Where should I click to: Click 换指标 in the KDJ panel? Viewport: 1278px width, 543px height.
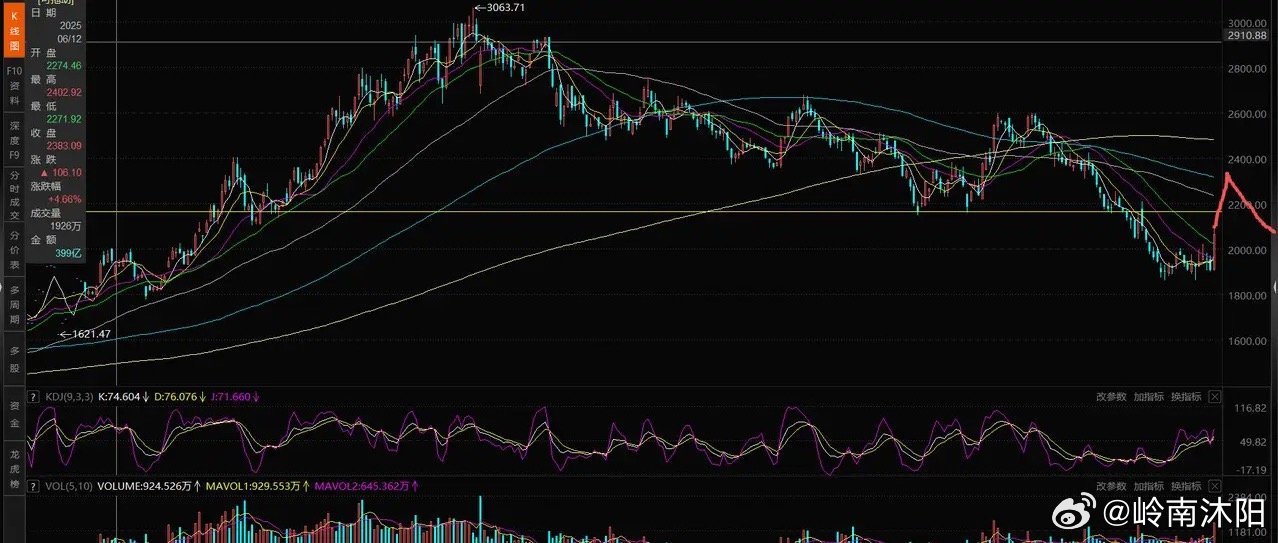tap(1186, 397)
